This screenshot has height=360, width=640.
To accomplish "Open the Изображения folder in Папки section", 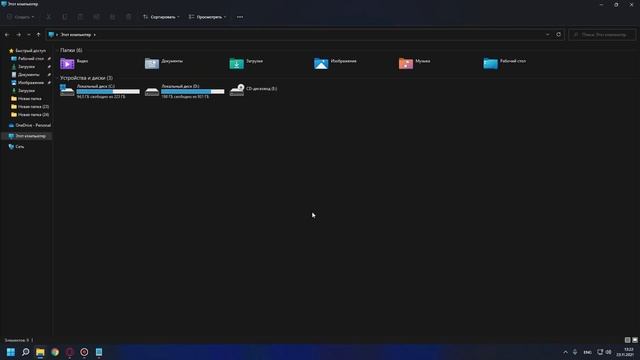I will tap(335, 63).
